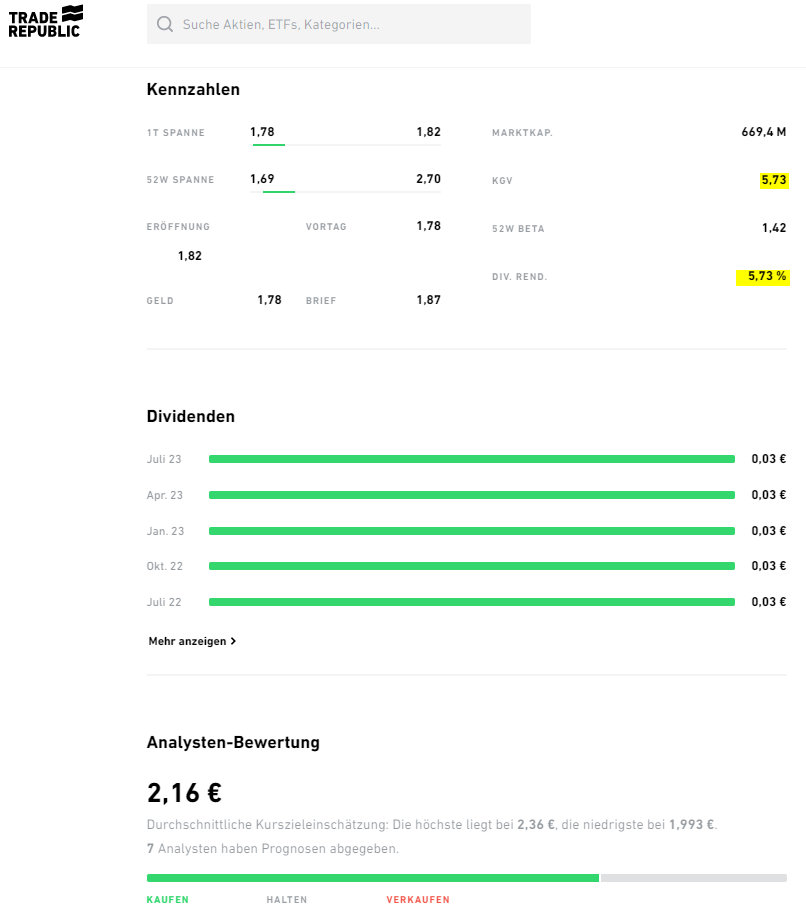Click the Trade Republic logo
The height and width of the screenshot is (915, 806).
[x=45, y=21]
